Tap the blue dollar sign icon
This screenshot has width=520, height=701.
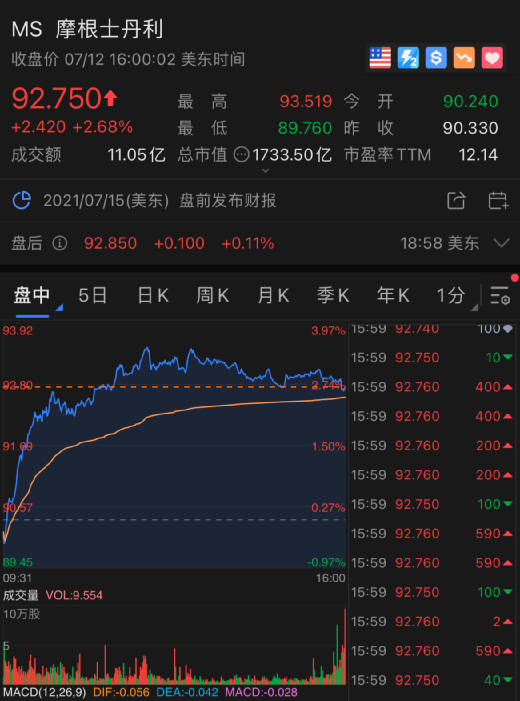click(436, 58)
